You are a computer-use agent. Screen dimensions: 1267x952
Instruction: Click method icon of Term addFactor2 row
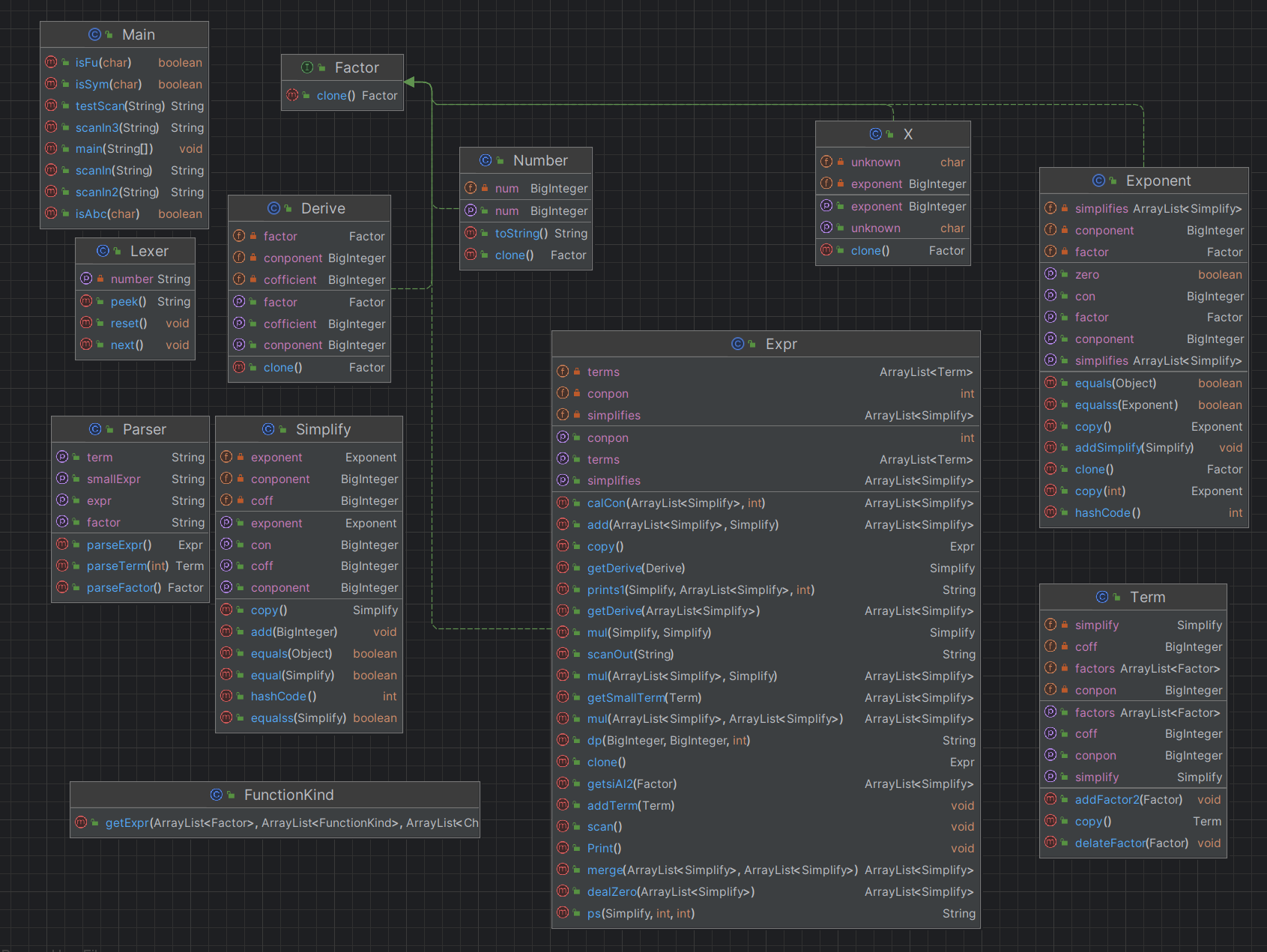pos(1050,799)
